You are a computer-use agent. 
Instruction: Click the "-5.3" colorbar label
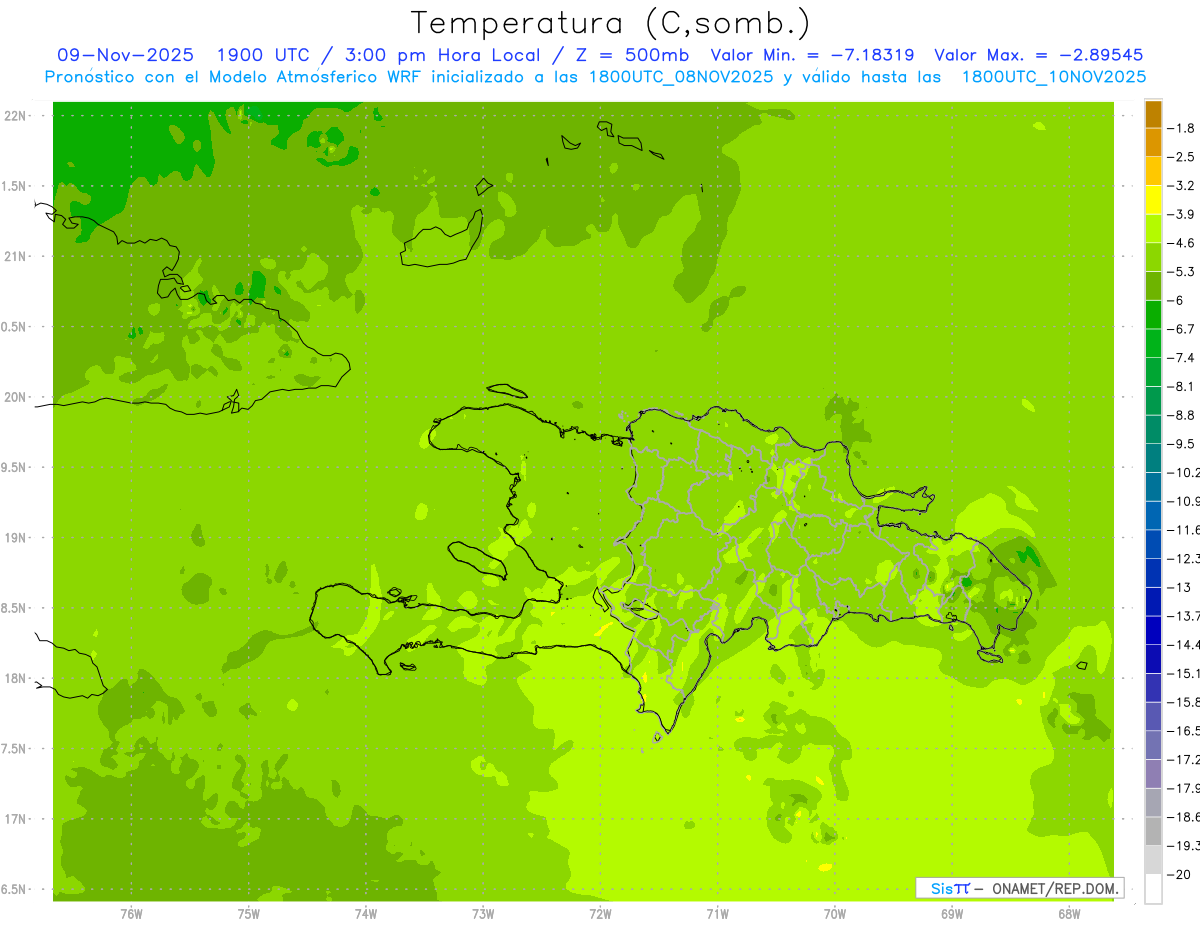(x=1181, y=272)
